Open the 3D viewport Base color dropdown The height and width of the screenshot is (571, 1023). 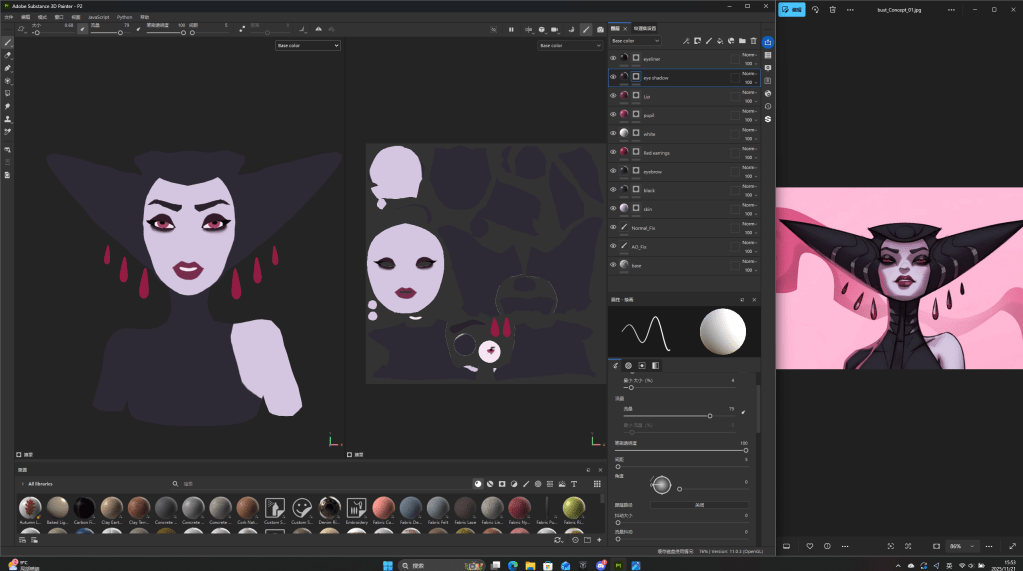[x=308, y=46]
